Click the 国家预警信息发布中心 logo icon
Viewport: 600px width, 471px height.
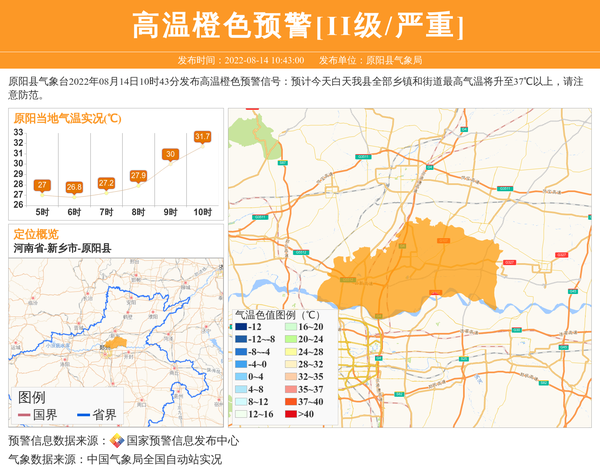pyautogui.click(x=117, y=441)
